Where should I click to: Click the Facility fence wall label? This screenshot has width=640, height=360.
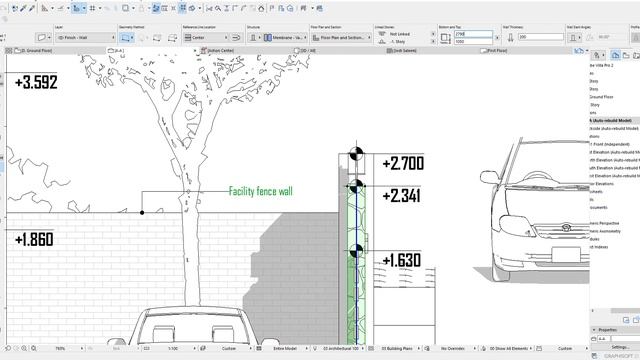(260, 191)
